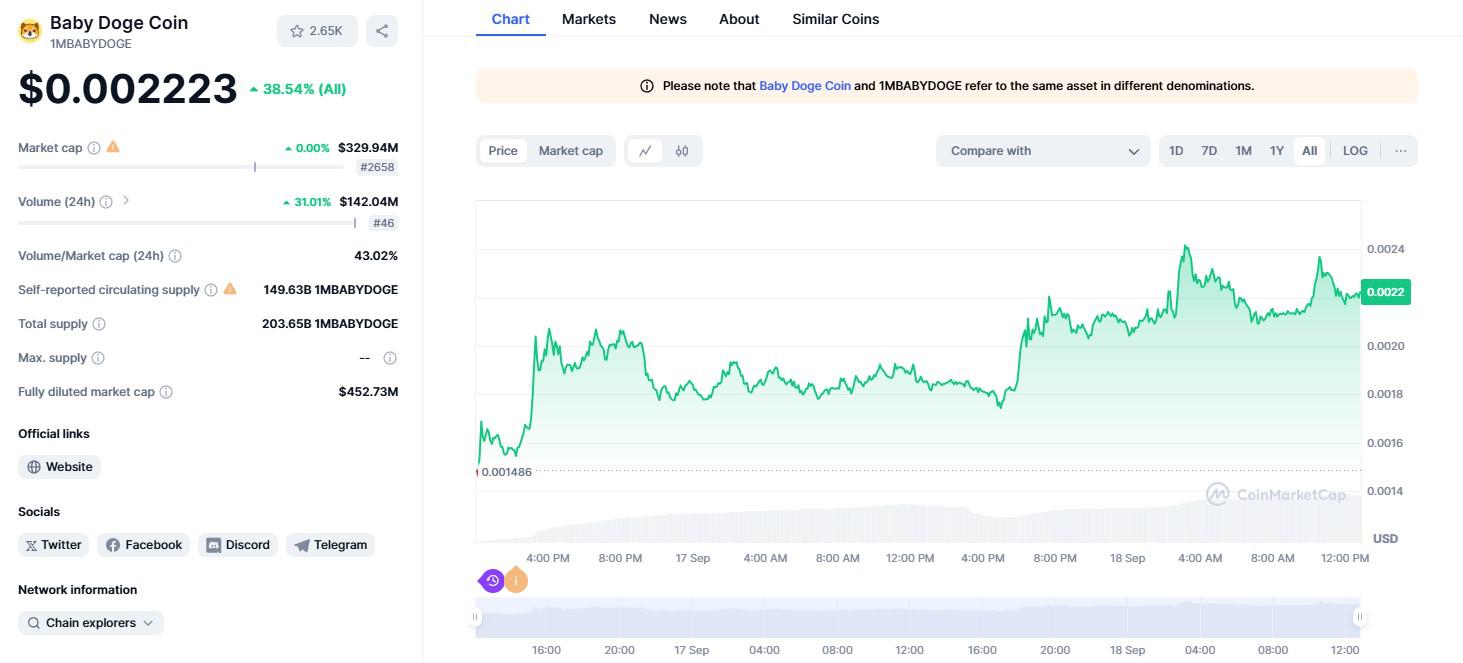Click the range navigator mini chart
This screenshot has height=663, width=1463.
918,618
